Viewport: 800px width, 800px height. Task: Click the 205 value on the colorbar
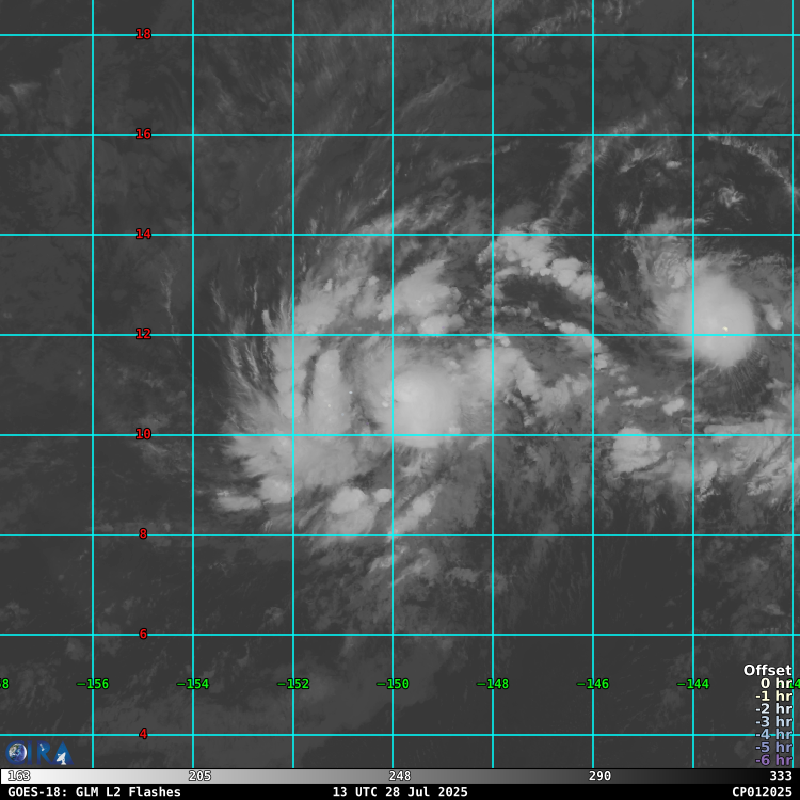[200, 776]
